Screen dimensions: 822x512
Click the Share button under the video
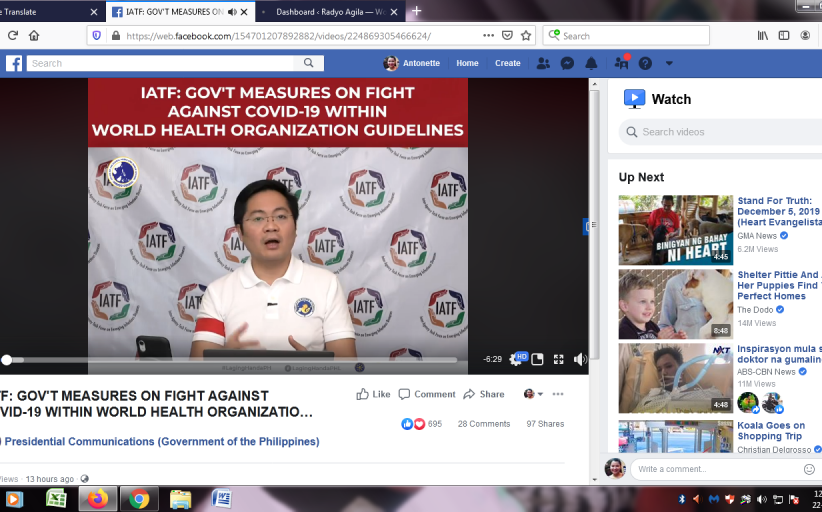point(484,394)
